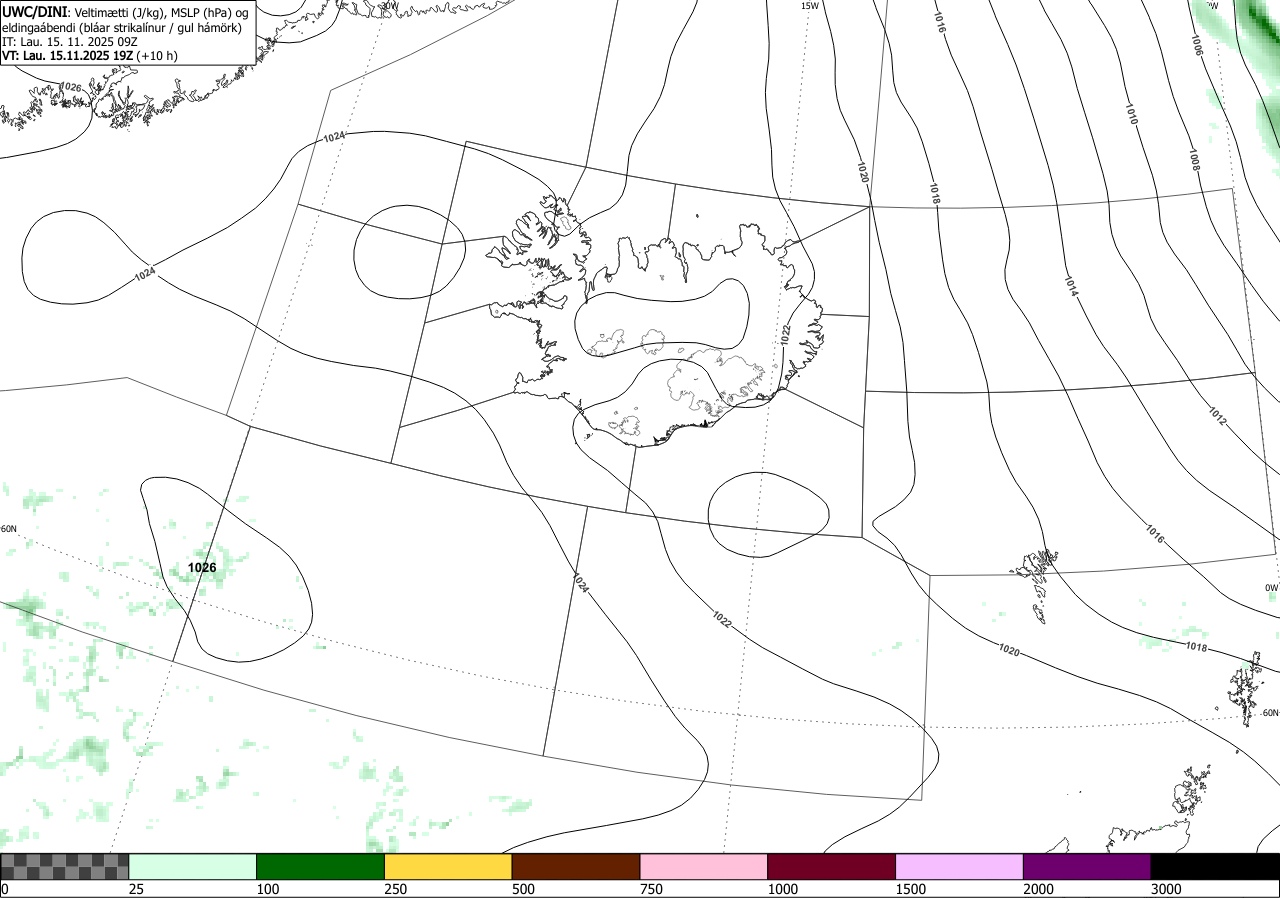Click the 1008 isobar label
Viewport: 1280px width, 898px height.
pyautogui.click(x=1195, y=160)
